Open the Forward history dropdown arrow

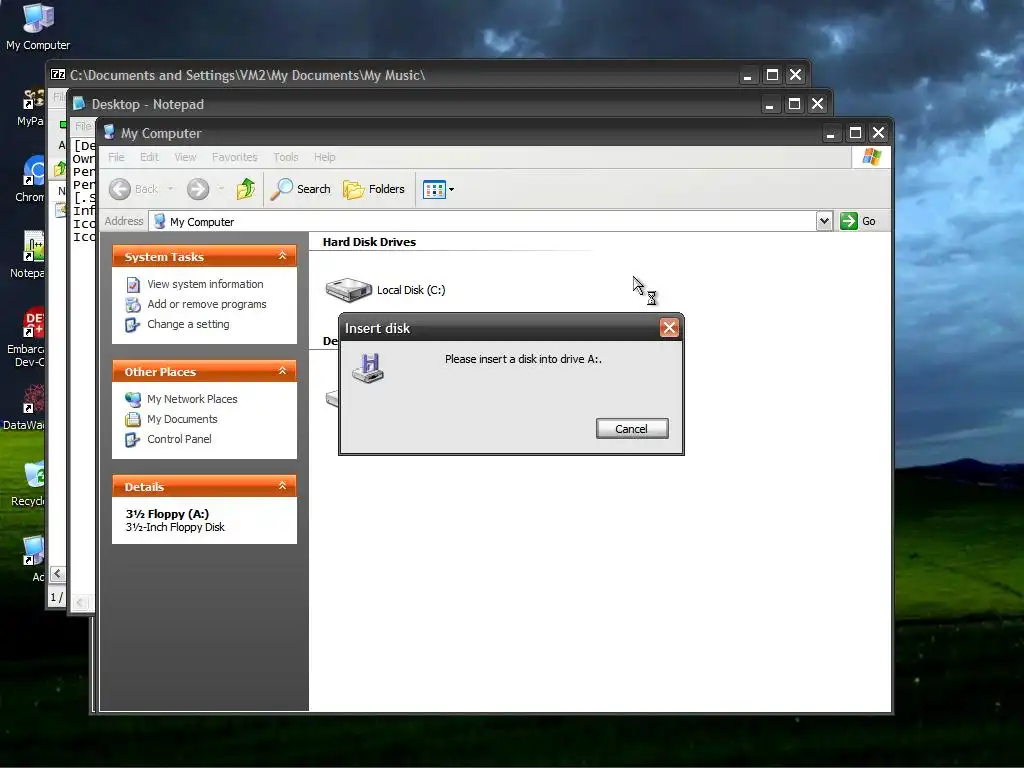pyautogui.click(x=221, y=189)
